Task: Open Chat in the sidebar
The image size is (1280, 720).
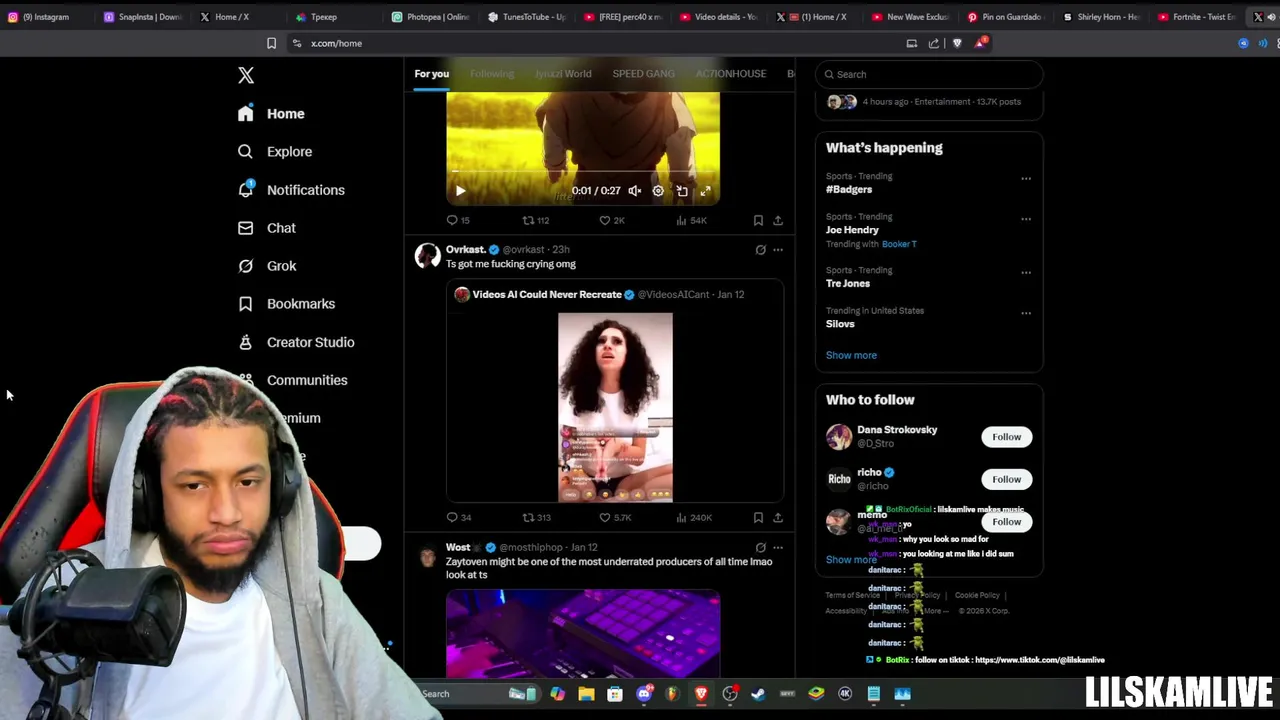Action: [x=266, y=228]
